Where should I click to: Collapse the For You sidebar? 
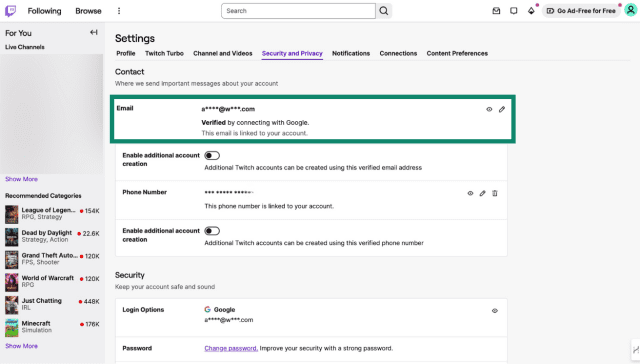pyautogui.click(x=94, y=32)
